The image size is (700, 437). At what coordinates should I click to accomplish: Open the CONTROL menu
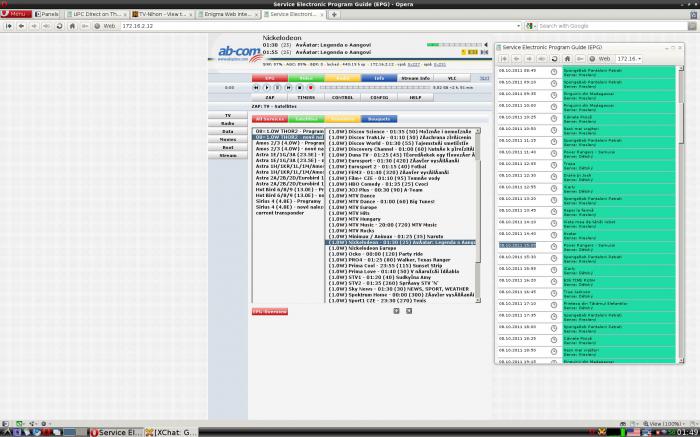[342, 97]
